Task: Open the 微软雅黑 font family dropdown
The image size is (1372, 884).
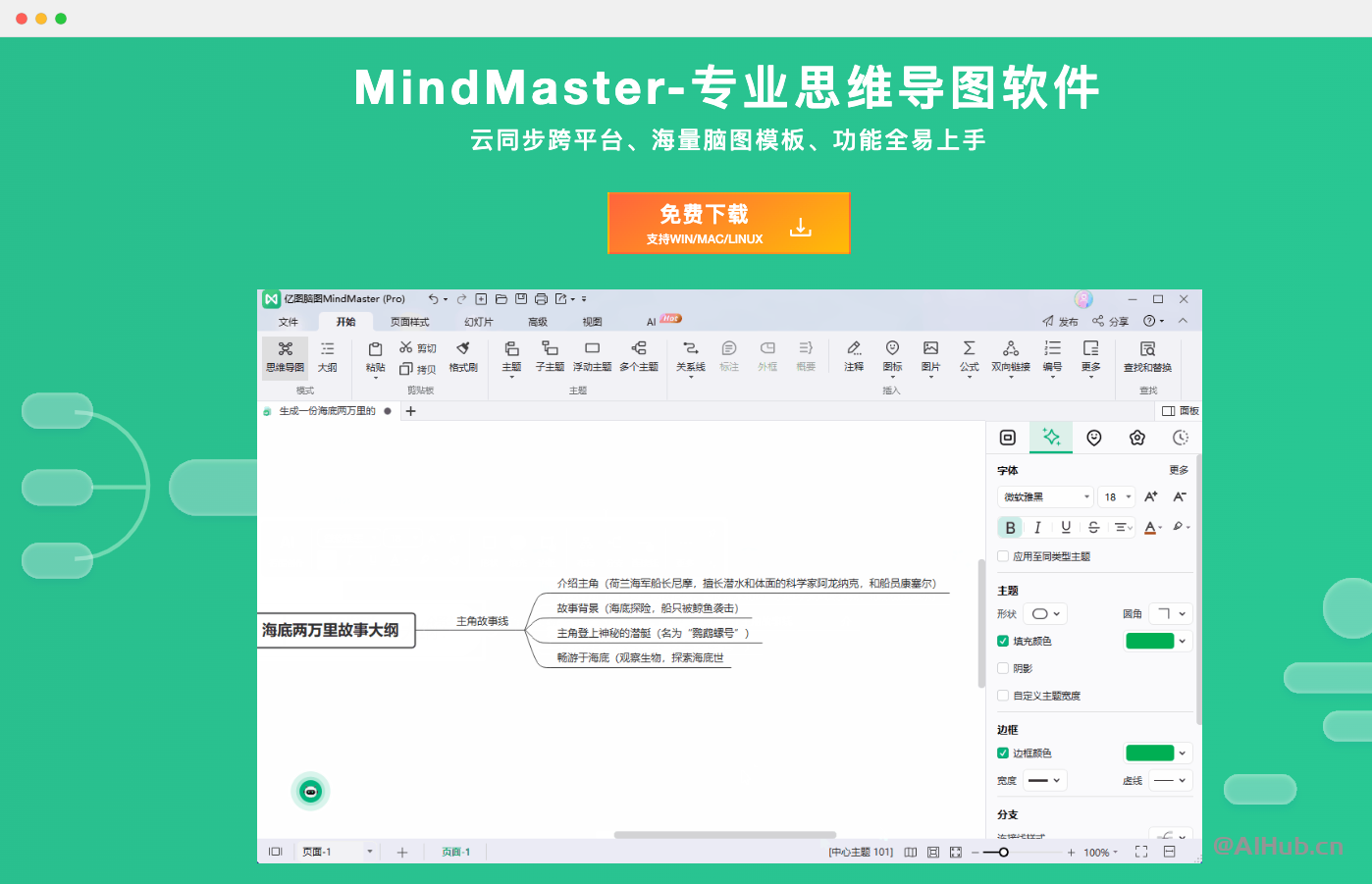Action: point(1045,496)
